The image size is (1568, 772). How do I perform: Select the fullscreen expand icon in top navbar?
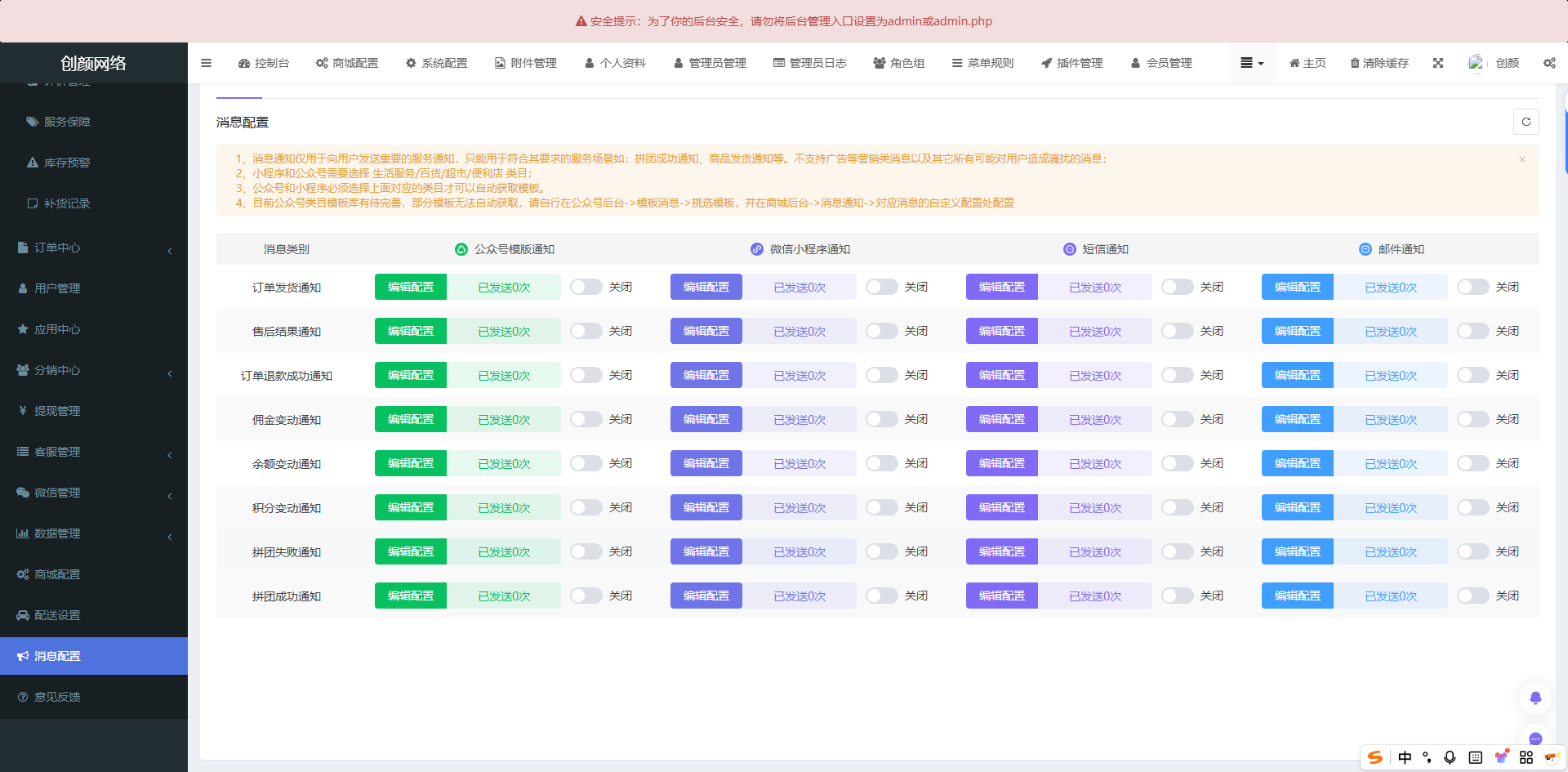tap(1438, 63)
